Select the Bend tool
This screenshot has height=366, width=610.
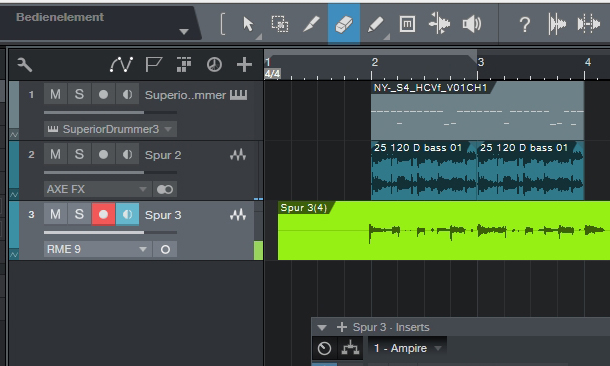click(x=439, y=24)
